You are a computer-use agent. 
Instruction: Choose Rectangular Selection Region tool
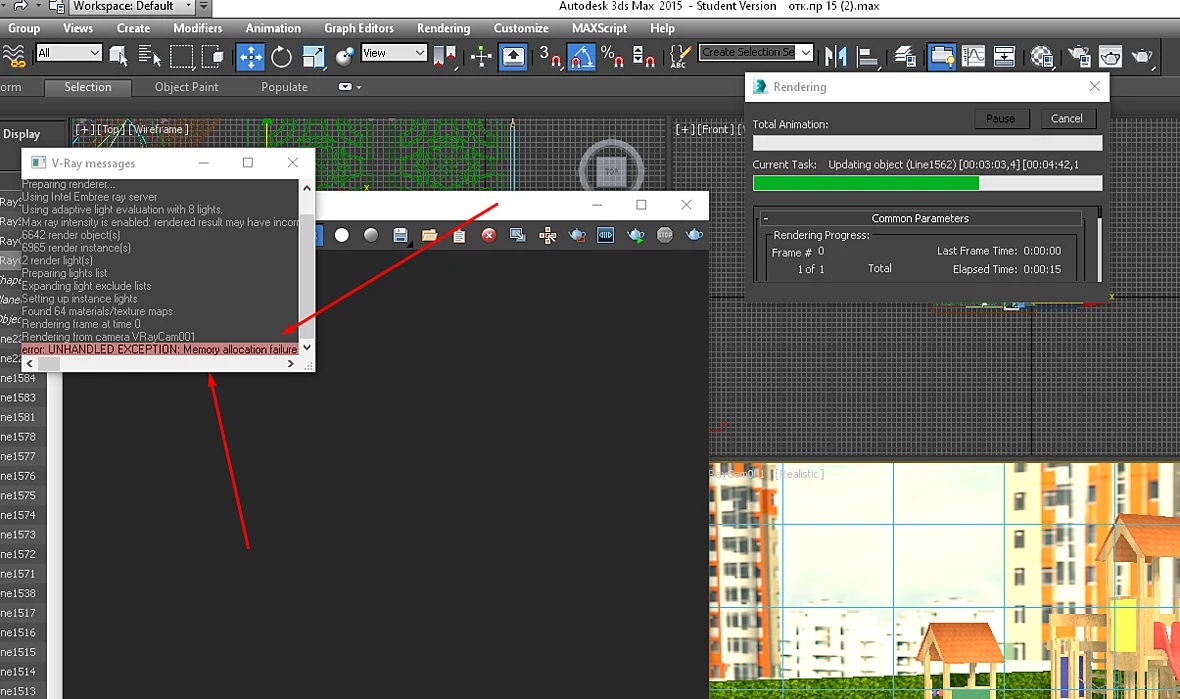181,56
